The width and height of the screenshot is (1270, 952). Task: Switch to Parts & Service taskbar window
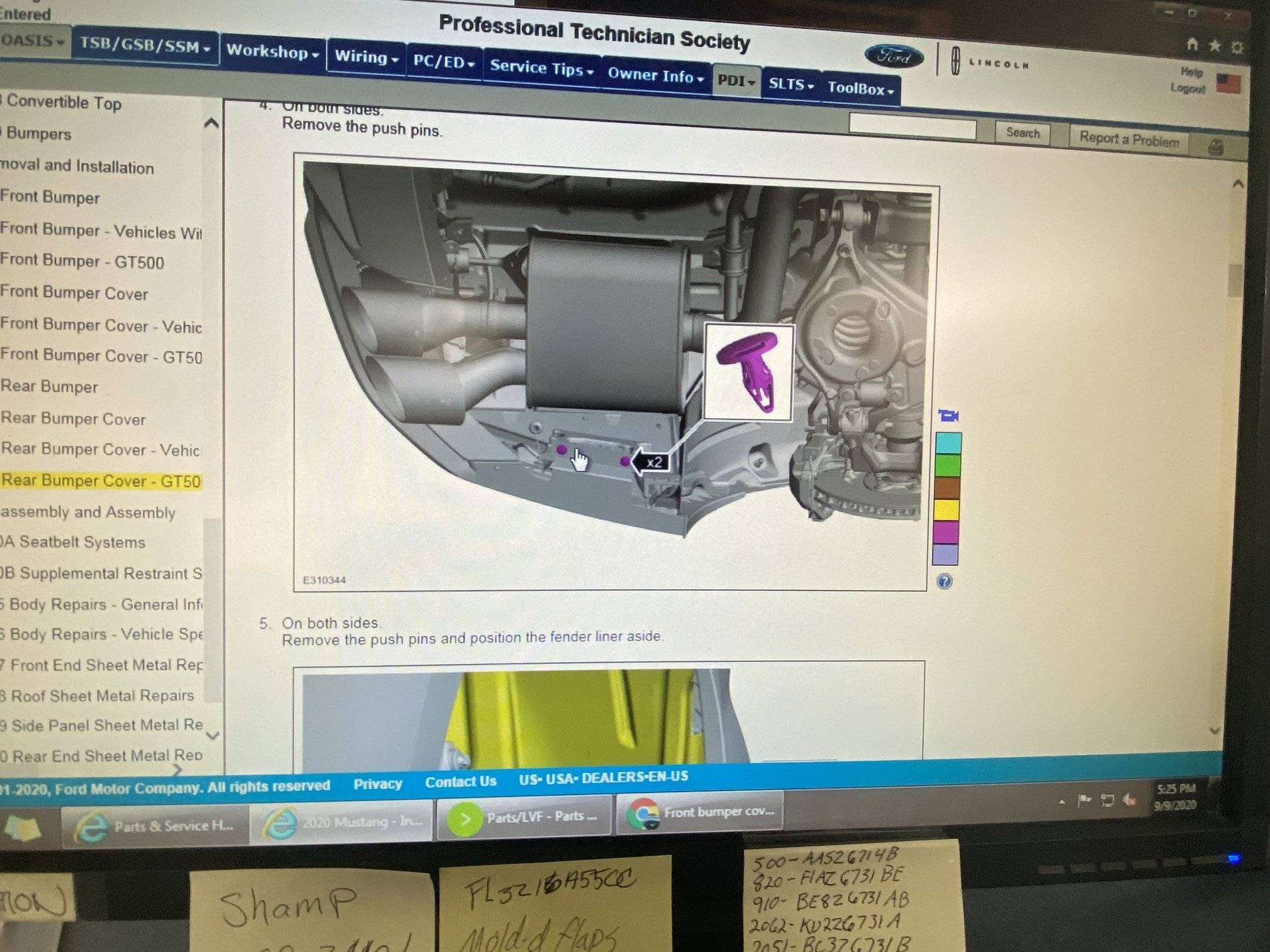155,827
